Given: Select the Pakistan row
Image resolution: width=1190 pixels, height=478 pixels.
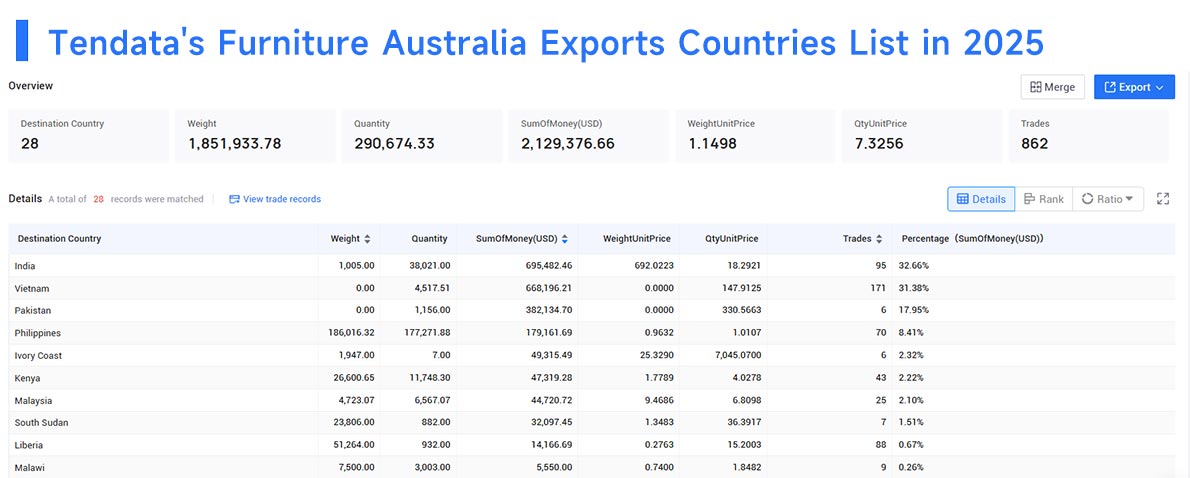Looking at the screenshot, I should click(592, 310).
